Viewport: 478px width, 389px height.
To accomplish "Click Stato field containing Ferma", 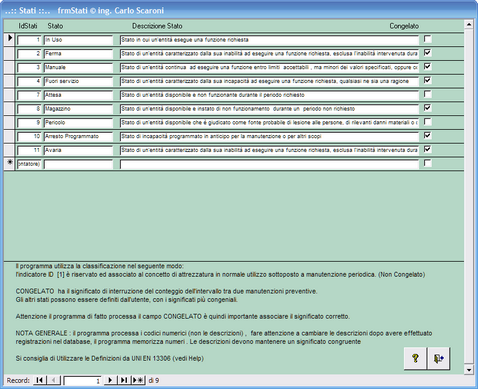I will [x=78, y=54].
